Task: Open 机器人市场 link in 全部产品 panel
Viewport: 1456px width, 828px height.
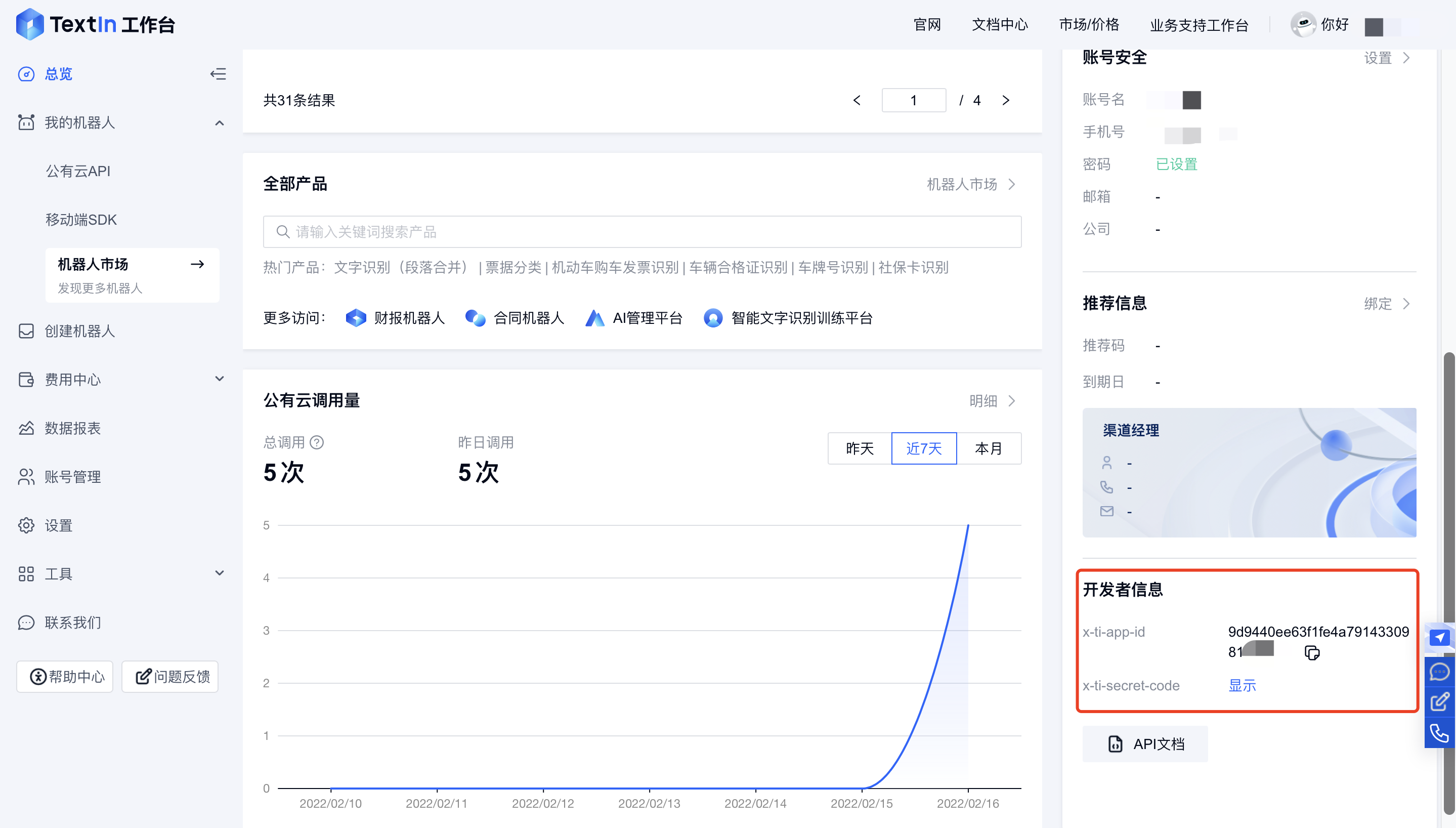Action: (x=971, y=184)
